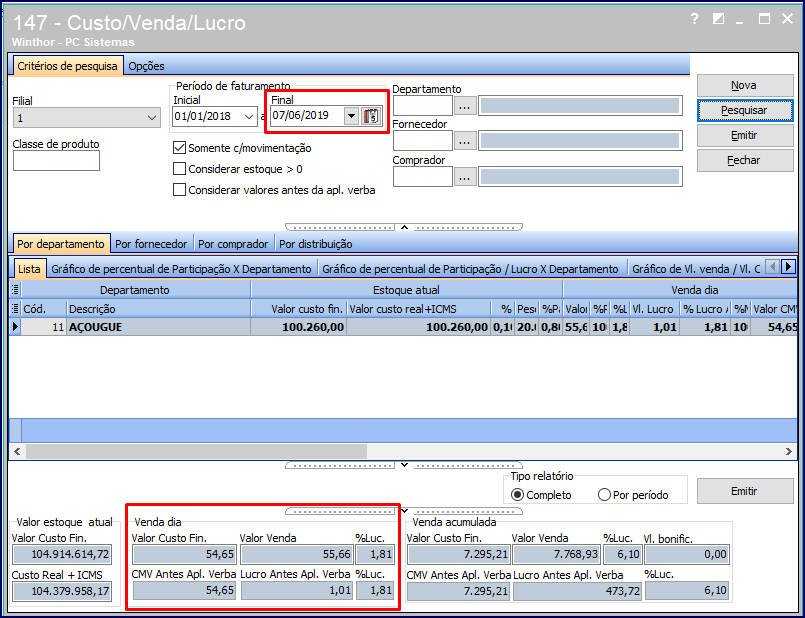Enable Considerar valores antes da apl. verba
This screenshot has width=805, height=618.
(179, 190)
